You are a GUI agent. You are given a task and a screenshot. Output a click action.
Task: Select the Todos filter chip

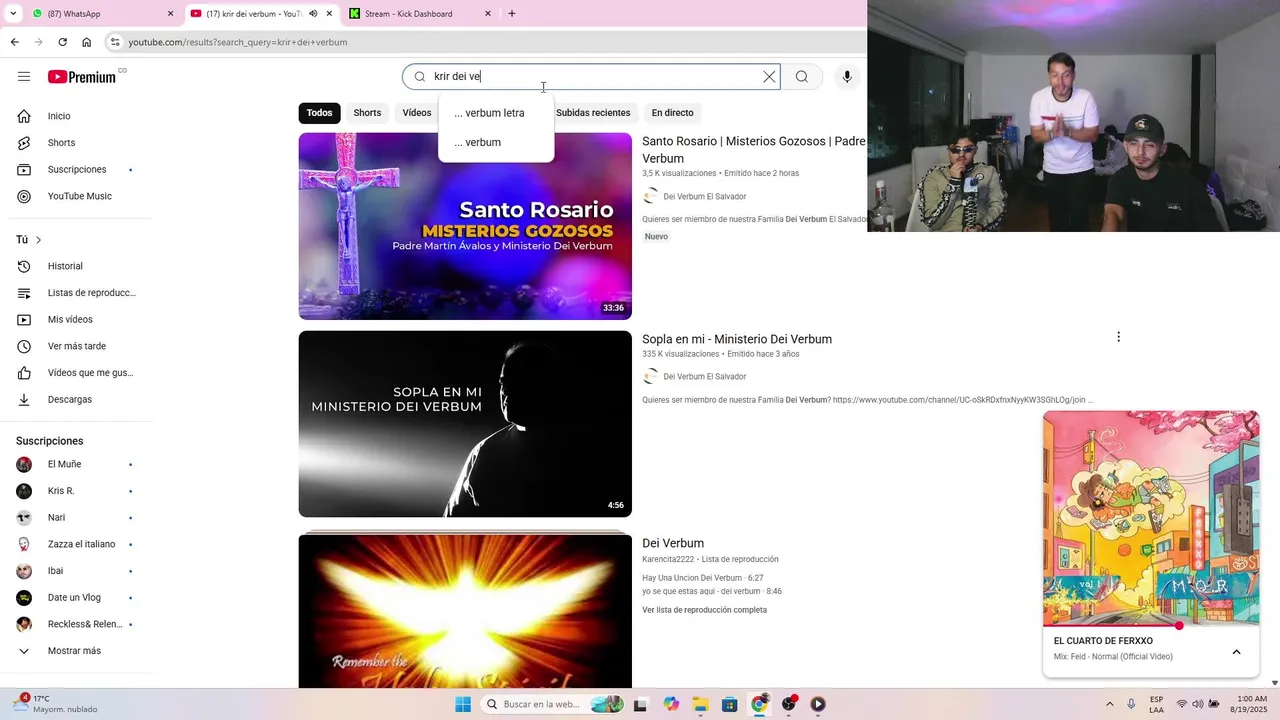[x=319, y=113]
